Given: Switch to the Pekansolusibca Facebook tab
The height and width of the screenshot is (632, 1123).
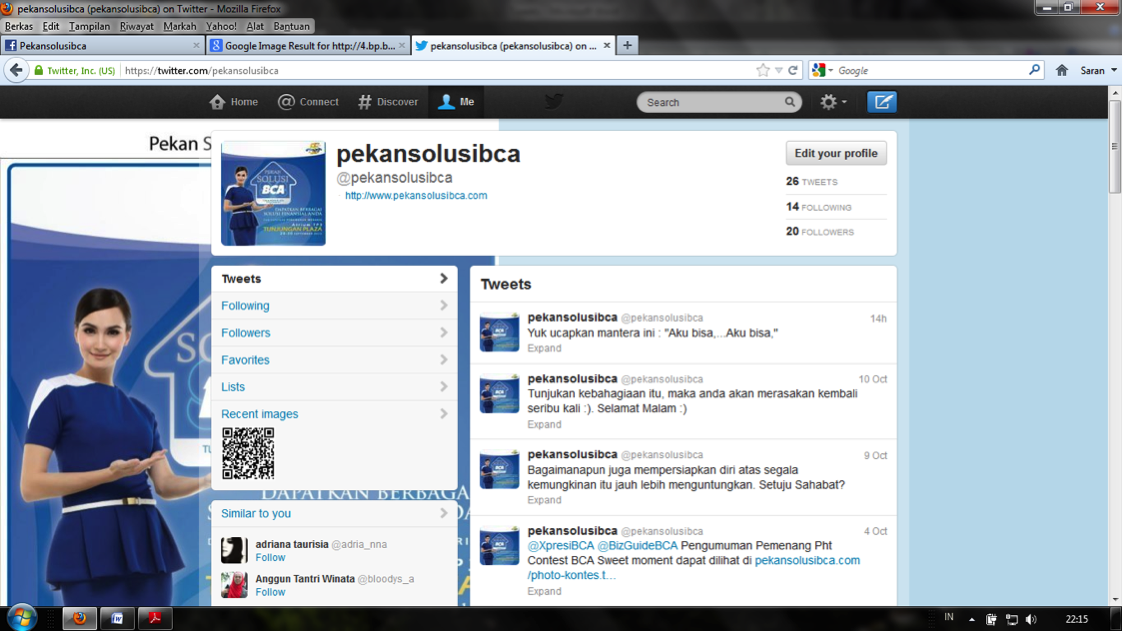Looking at the screenshot, I should coord(100,45).
